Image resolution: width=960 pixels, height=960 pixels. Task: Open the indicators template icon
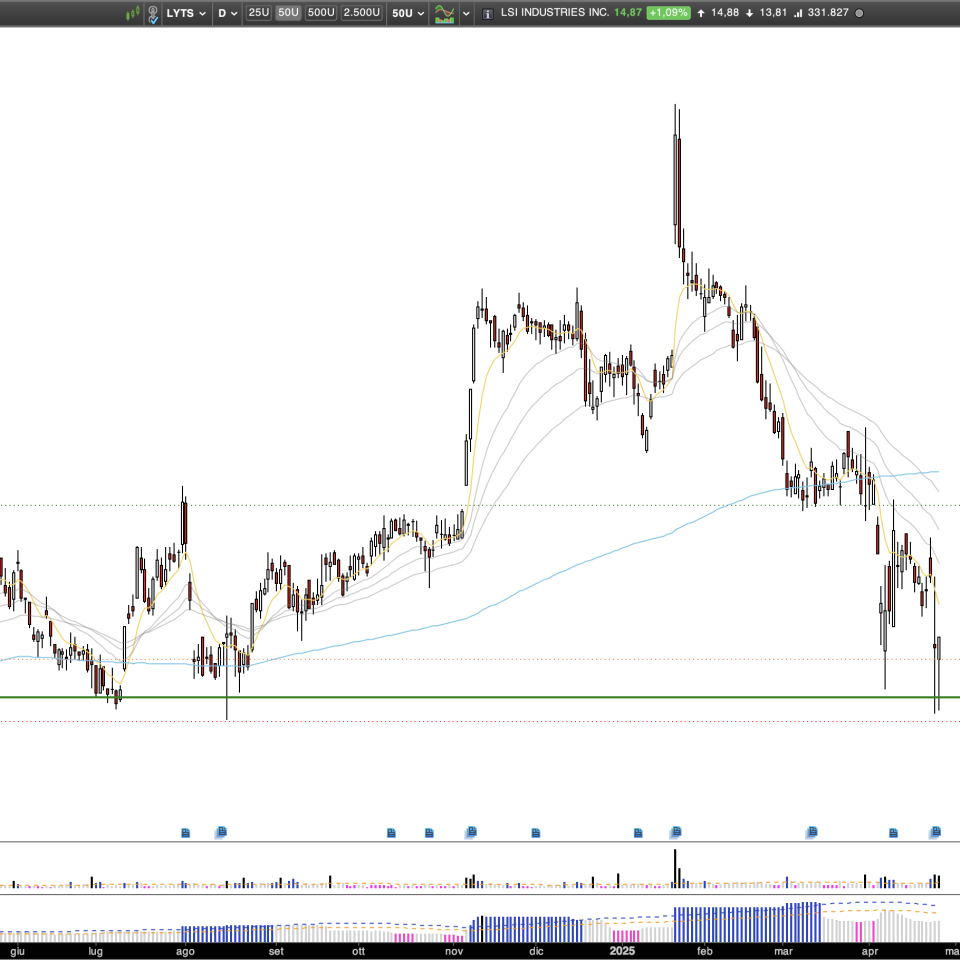[x=444, y=13]
